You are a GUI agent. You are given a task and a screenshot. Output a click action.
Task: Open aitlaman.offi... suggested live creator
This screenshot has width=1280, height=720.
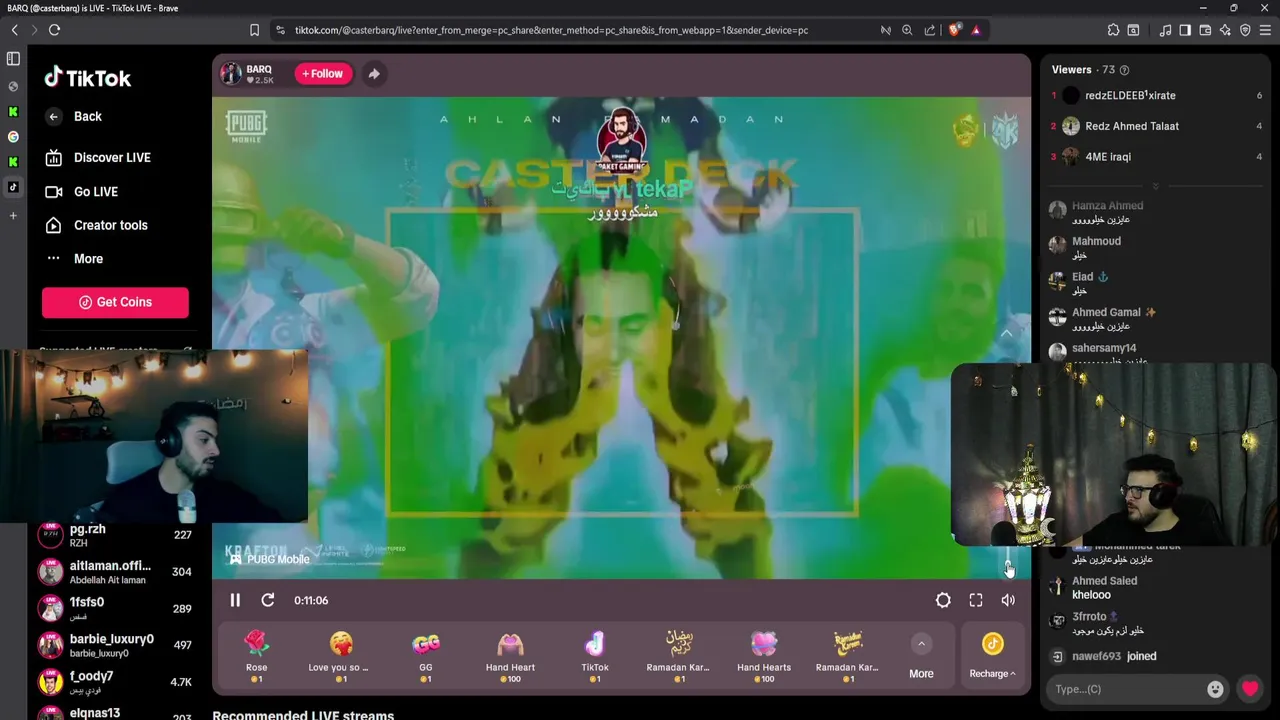pos(115,572)
